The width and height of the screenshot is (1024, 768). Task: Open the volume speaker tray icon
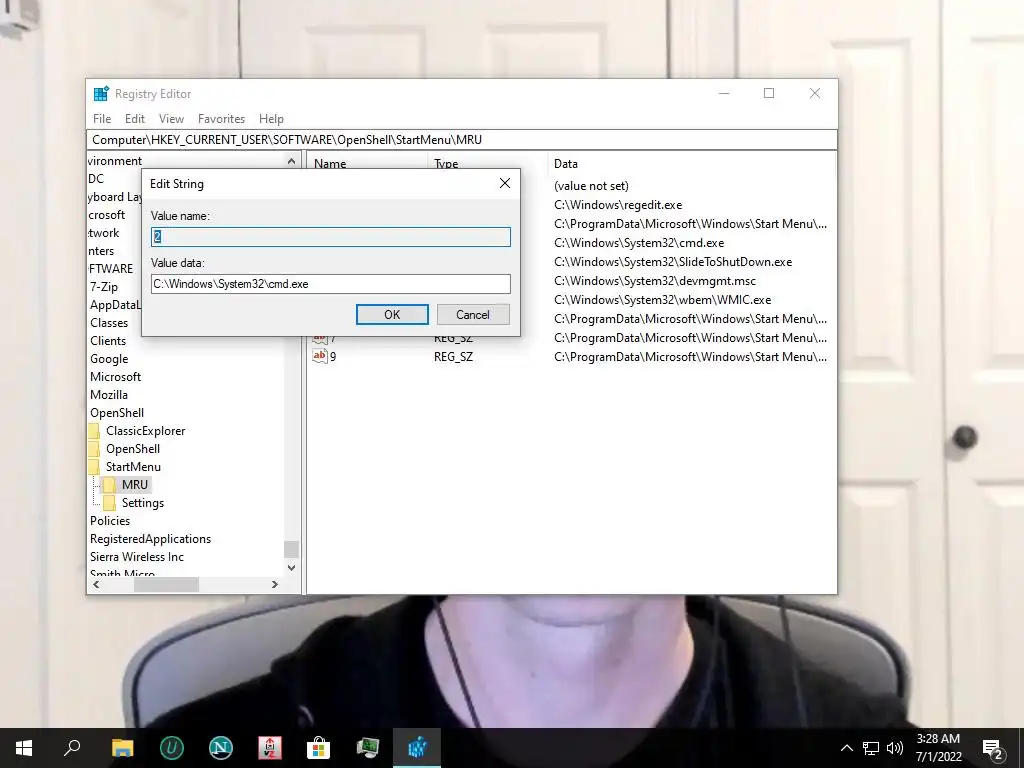(895, 748)
